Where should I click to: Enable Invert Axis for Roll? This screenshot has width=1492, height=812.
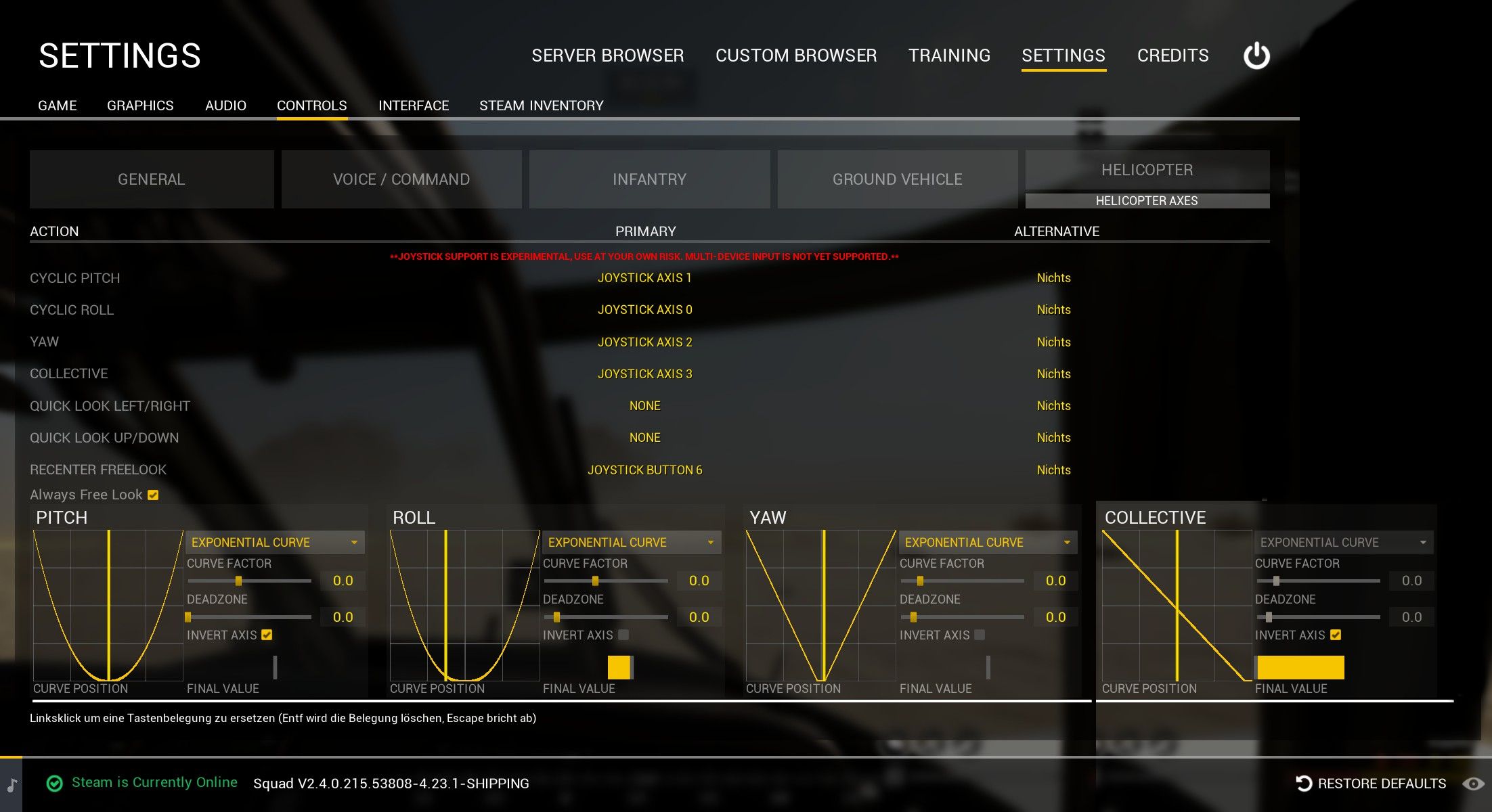coord(623,635)
